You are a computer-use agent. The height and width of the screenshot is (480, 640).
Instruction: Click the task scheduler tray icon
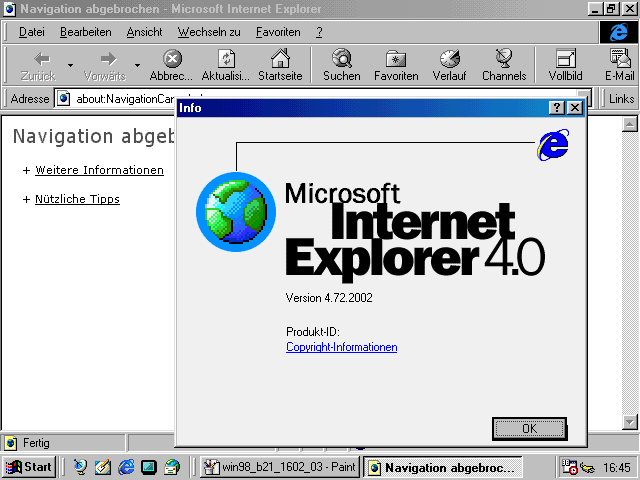point(570,467)
